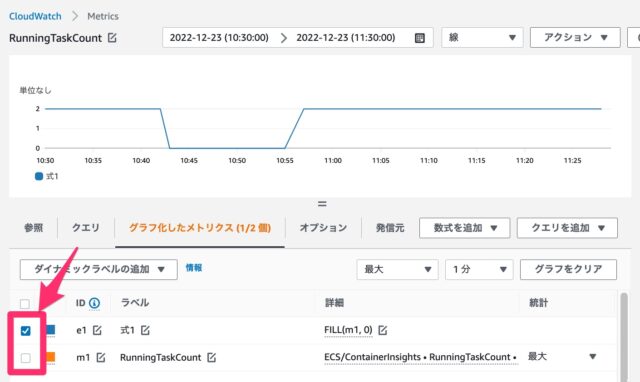Expand the クエリを追加 dropdown
The image size is (640, 382).
coord(567,228)
